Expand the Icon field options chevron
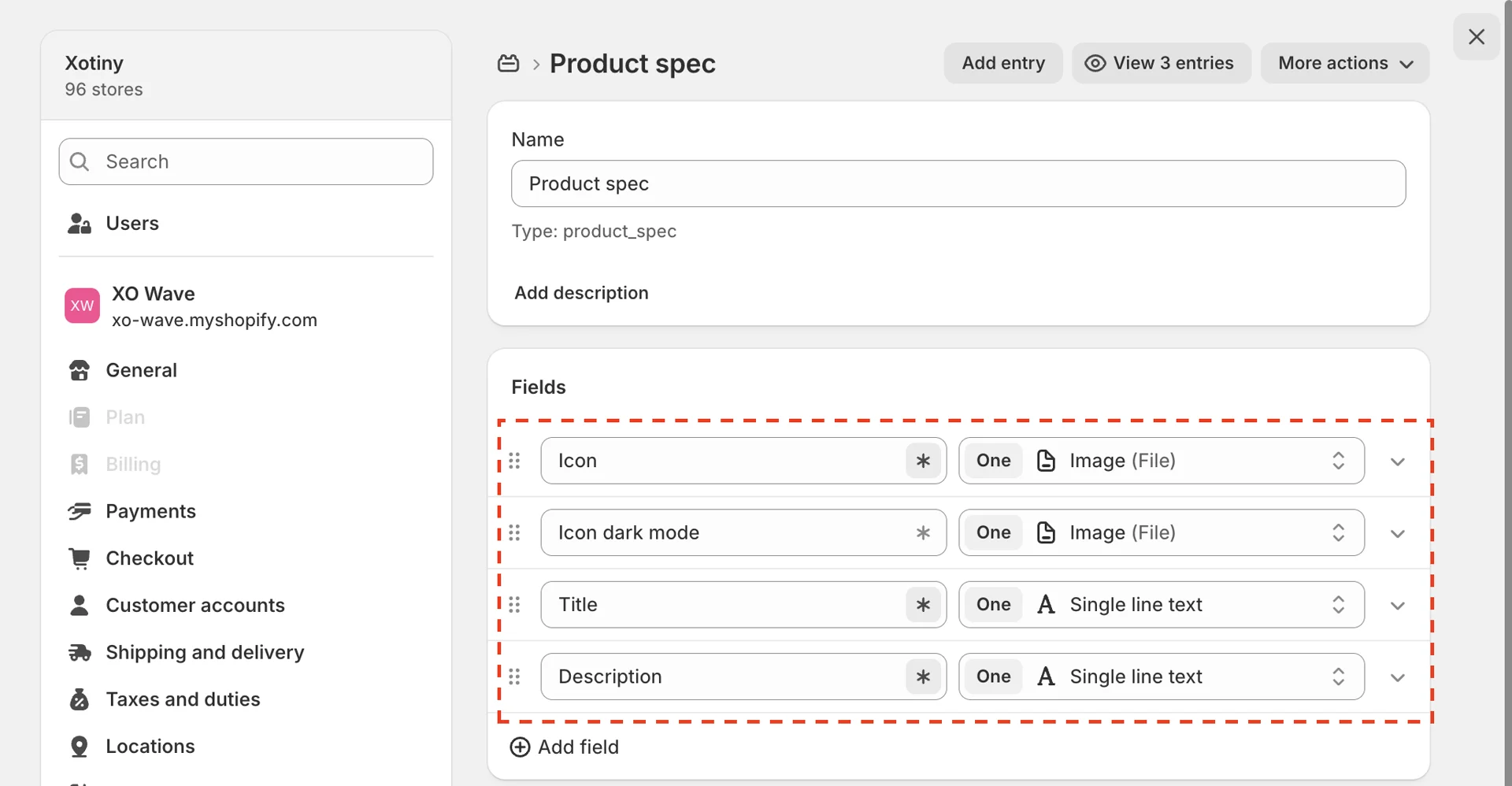1512x786 pixels. point(1398,462)
